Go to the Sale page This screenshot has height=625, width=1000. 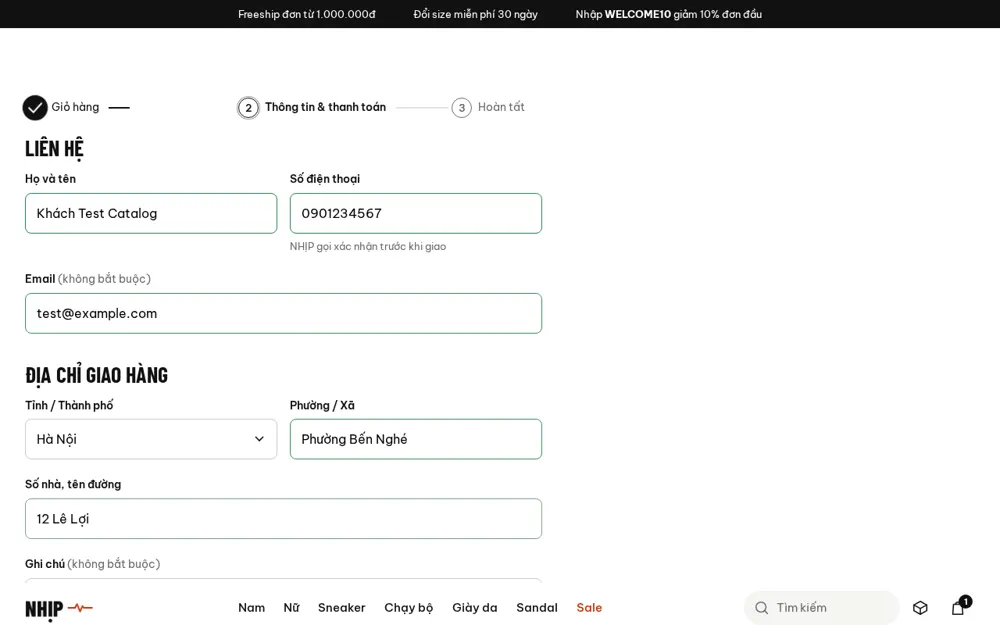pos(589,607)
